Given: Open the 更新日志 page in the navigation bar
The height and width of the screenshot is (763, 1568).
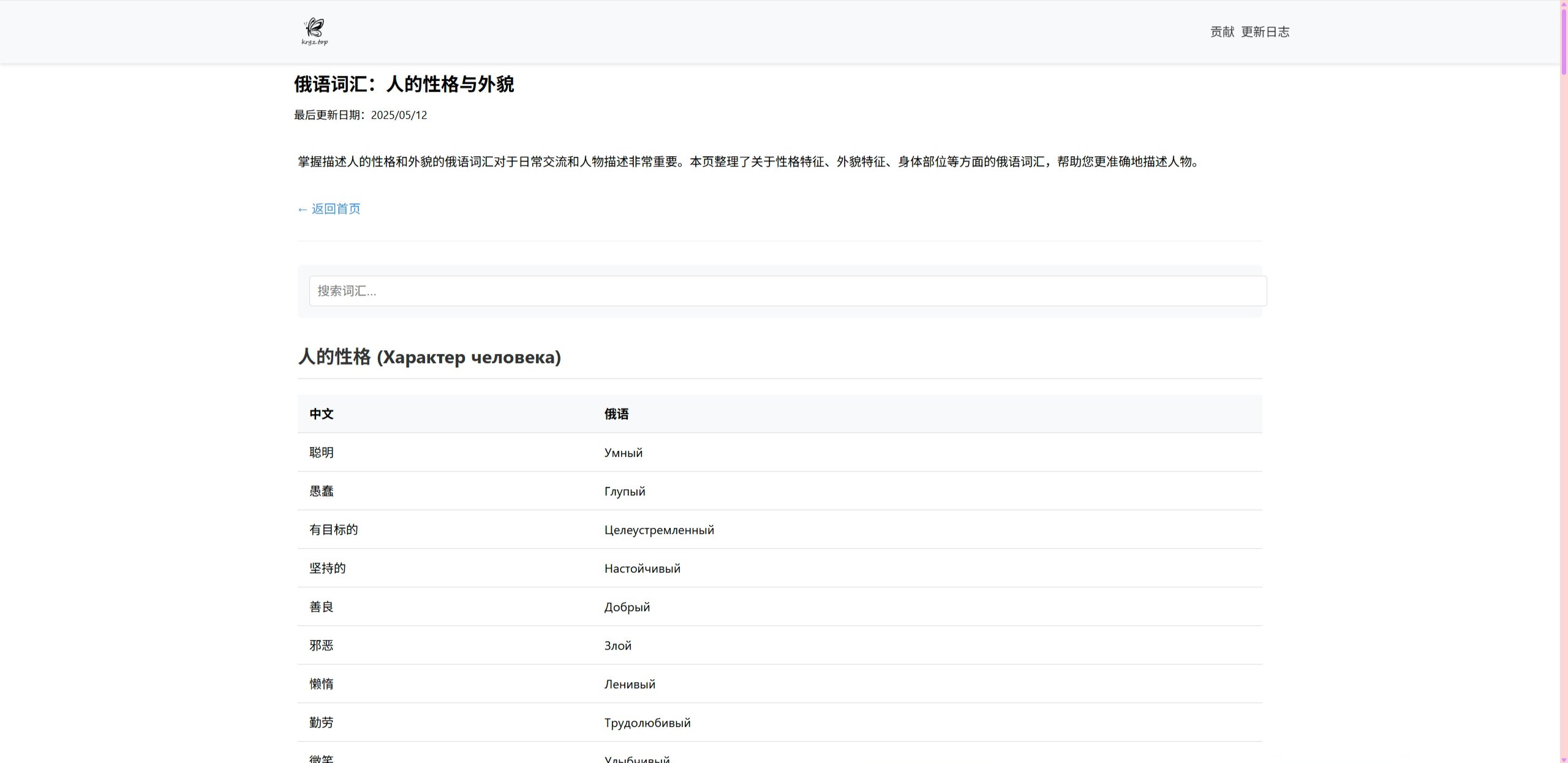Looking at the screenshot, I should point(1266,31).
